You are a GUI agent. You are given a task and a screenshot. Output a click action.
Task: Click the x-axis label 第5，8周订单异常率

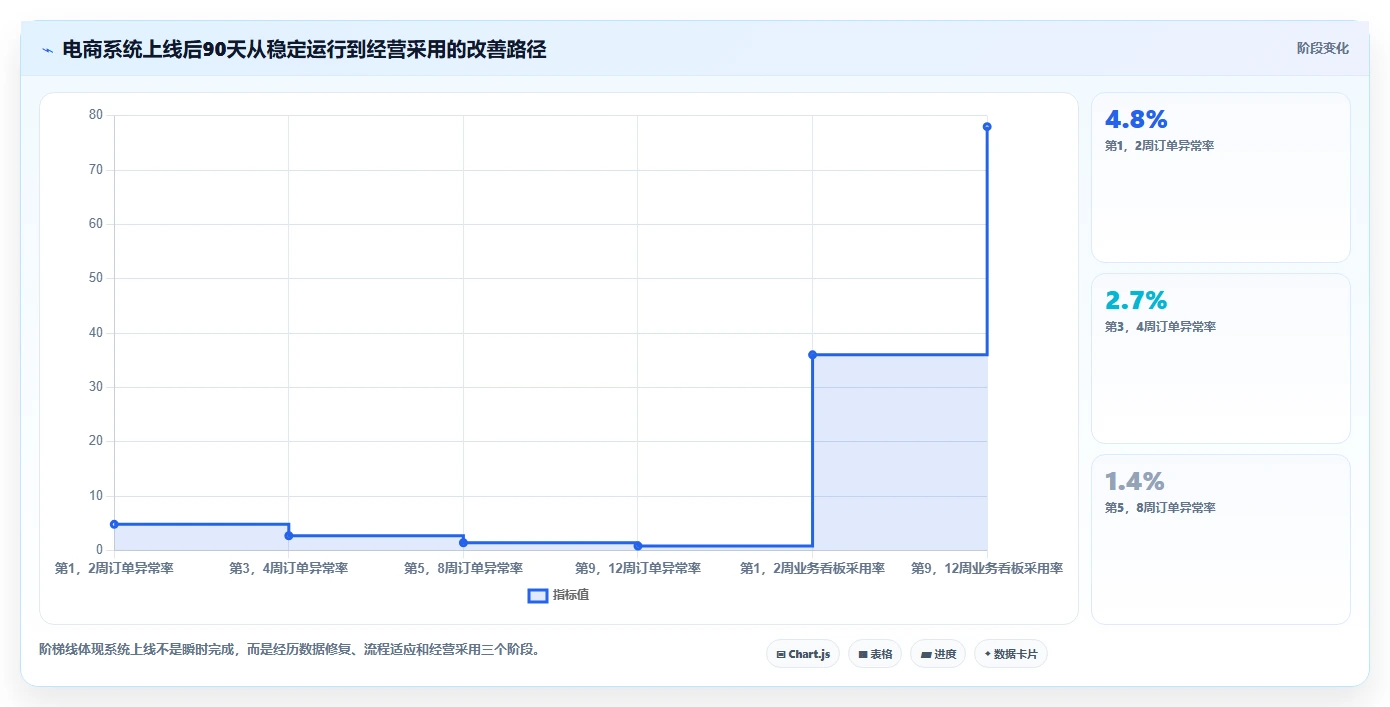[463, 568]
